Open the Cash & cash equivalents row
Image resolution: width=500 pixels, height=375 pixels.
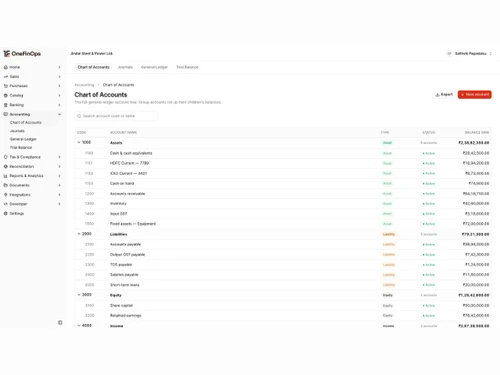tap(283, 153)
